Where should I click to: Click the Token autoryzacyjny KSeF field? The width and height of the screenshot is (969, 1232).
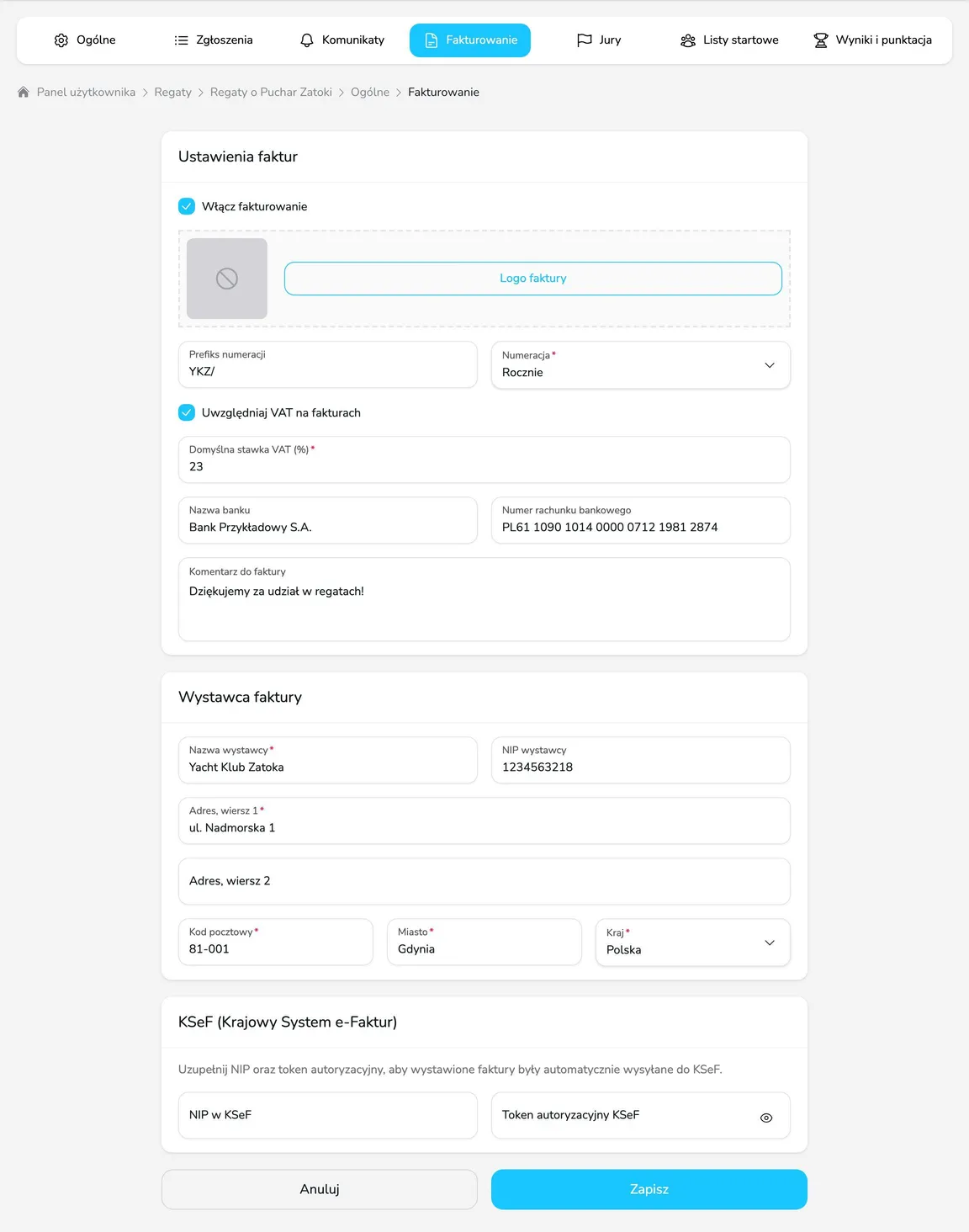641,1115
